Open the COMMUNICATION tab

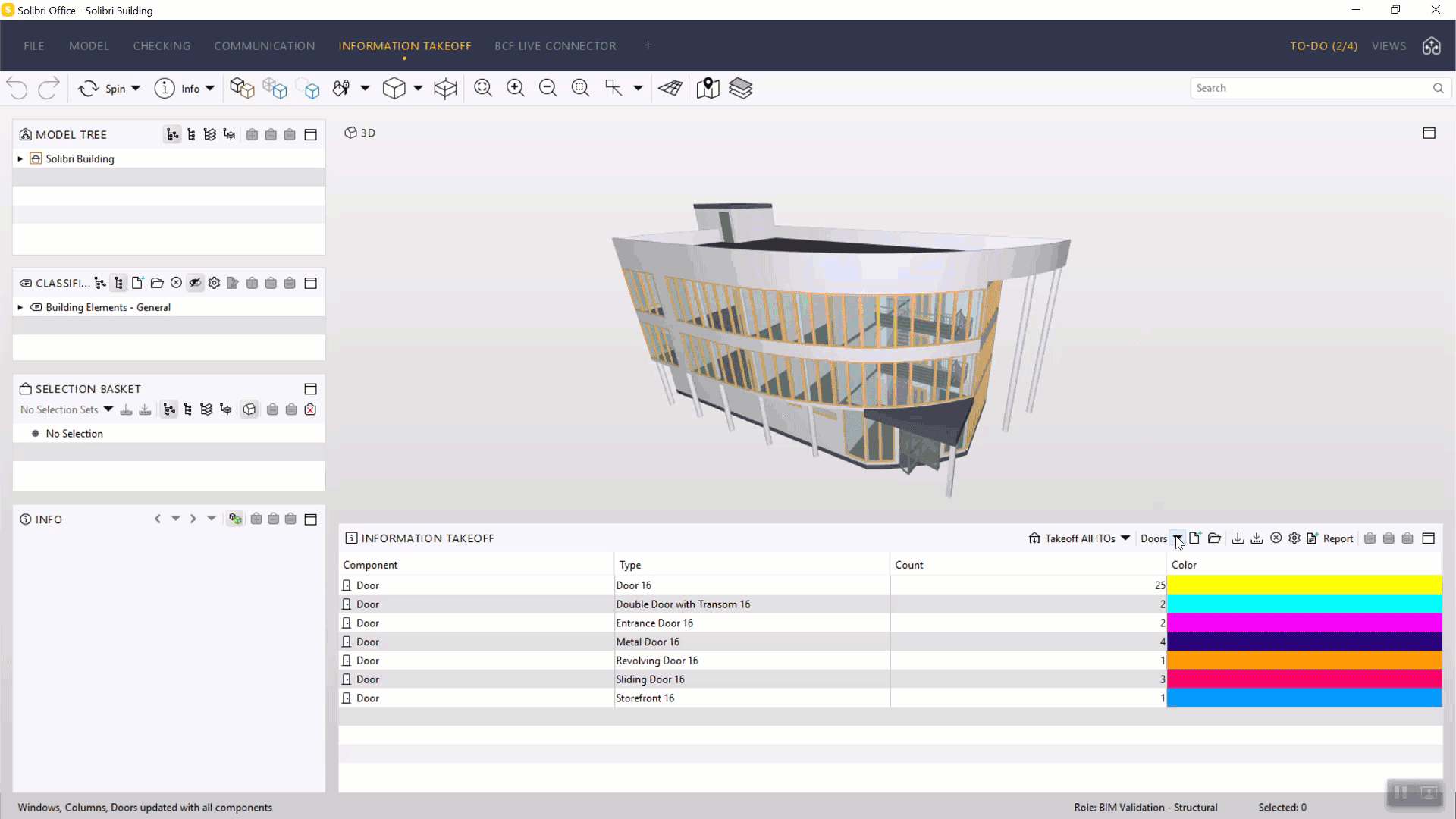pyautogui.click(x=264, y=45)
